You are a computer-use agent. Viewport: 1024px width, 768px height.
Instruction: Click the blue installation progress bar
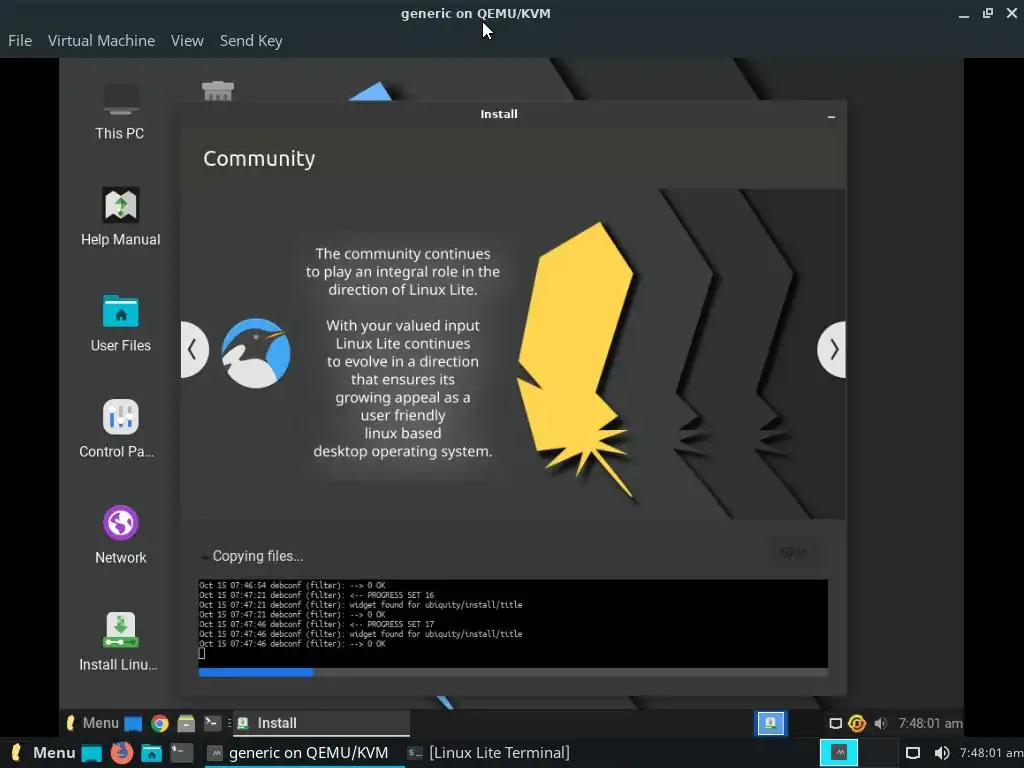coord(513,673)
